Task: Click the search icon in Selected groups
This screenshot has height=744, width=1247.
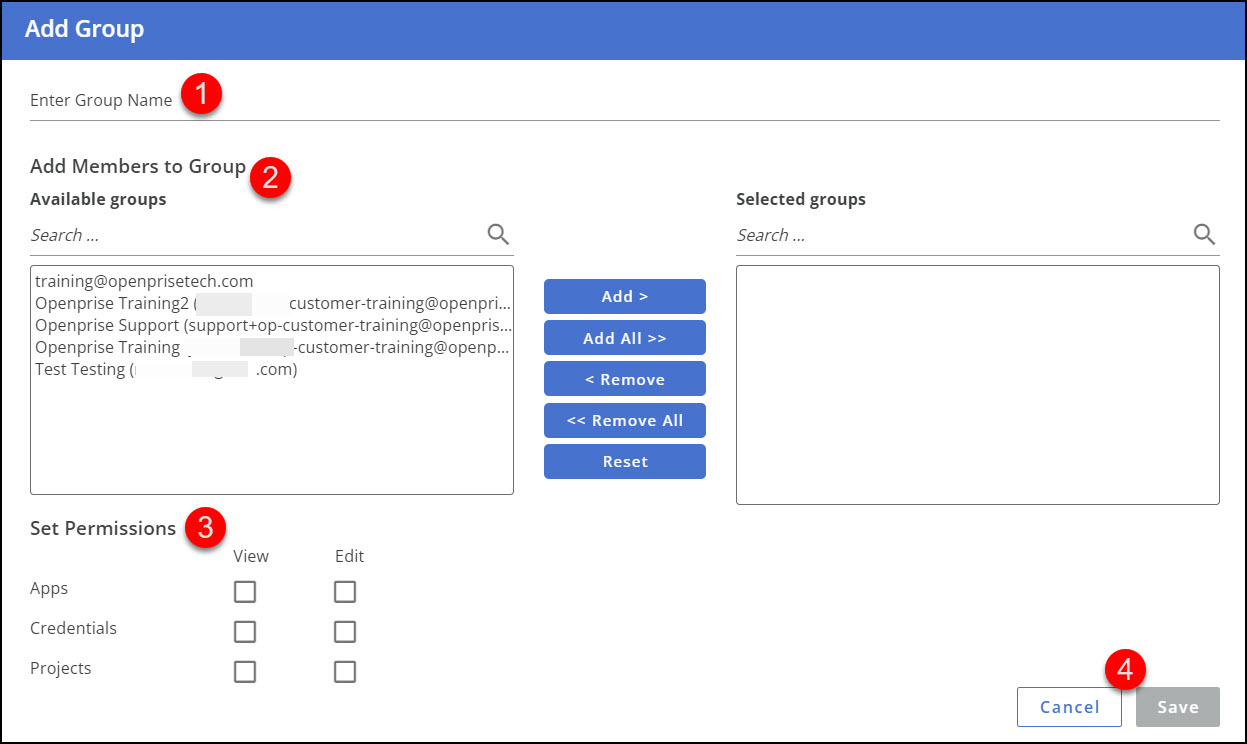Action: pos(1203,234)
